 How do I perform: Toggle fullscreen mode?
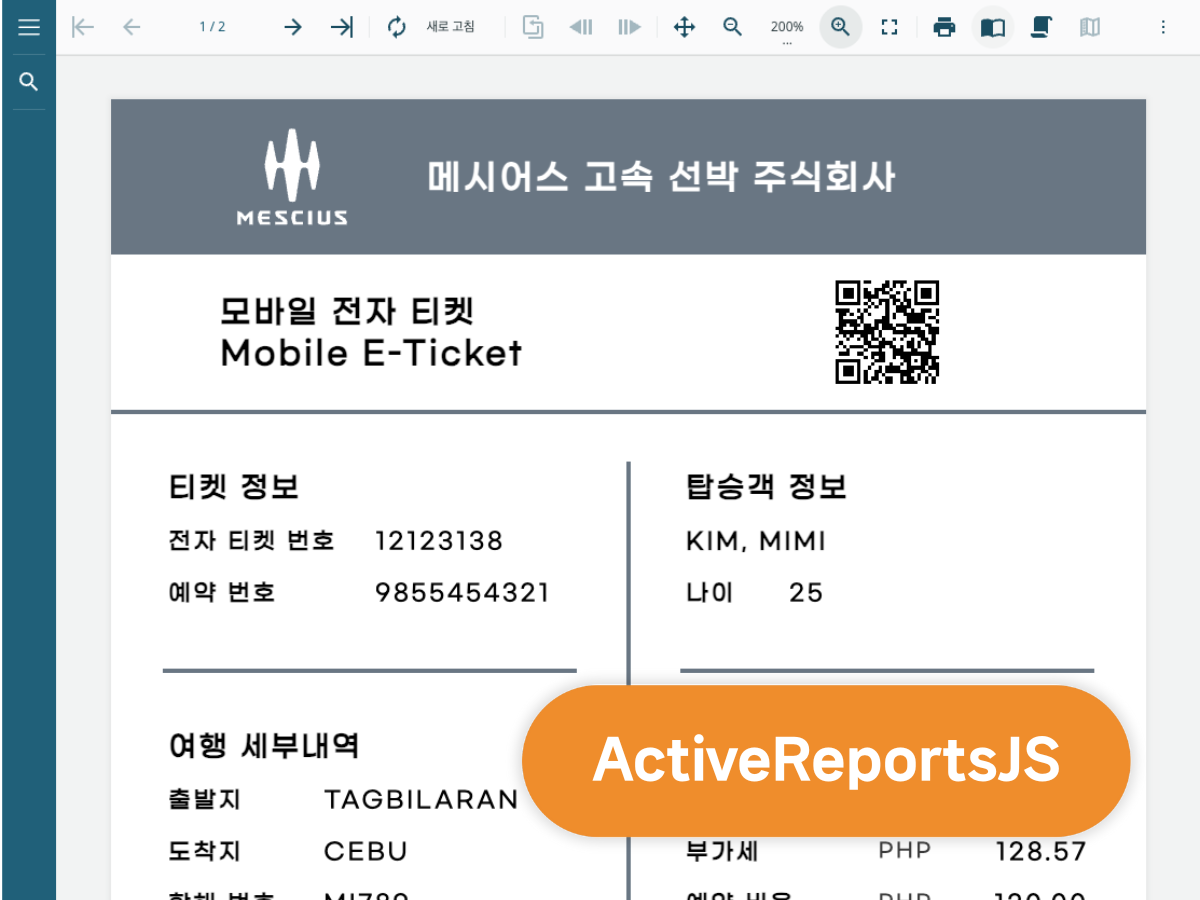pyautogui.click(x=889, y=27)
